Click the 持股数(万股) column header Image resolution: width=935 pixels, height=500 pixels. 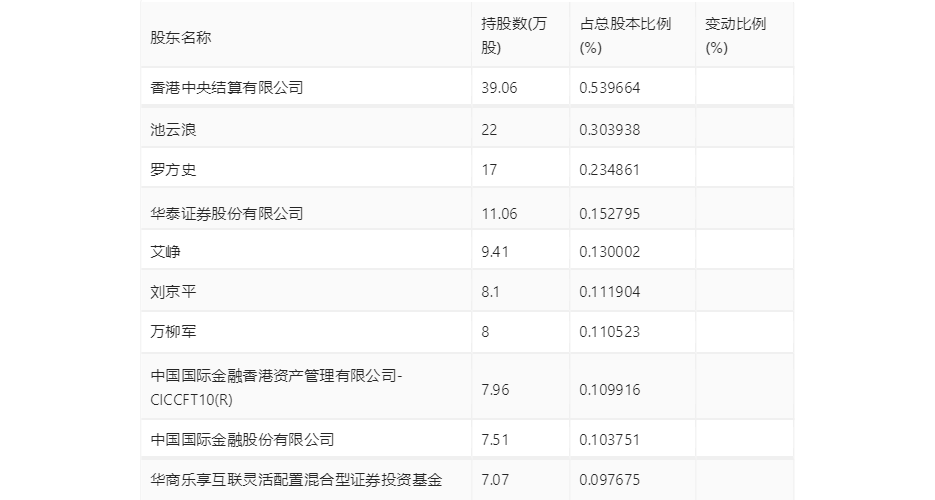coord(513,36)
